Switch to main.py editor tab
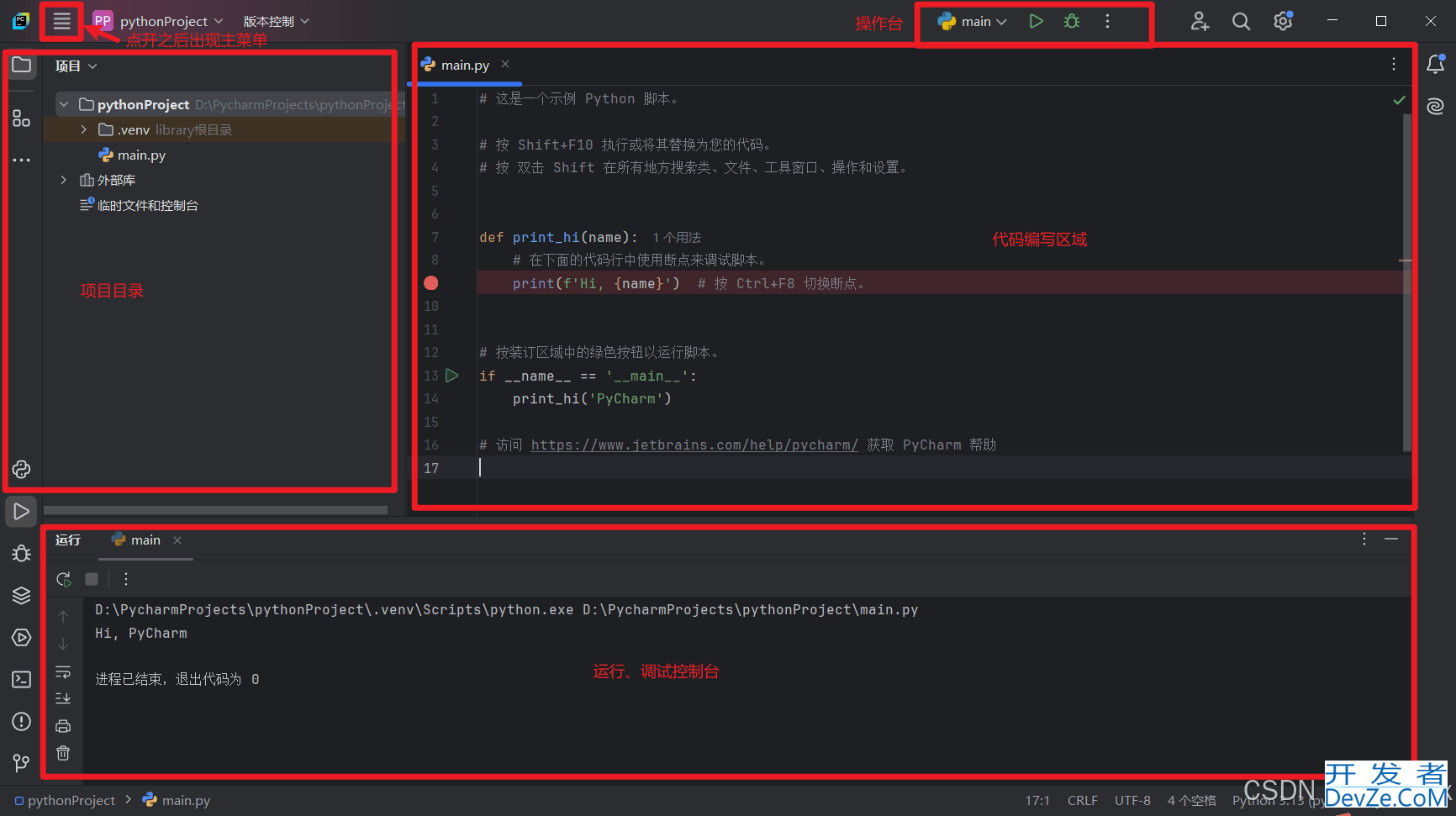 465,65
